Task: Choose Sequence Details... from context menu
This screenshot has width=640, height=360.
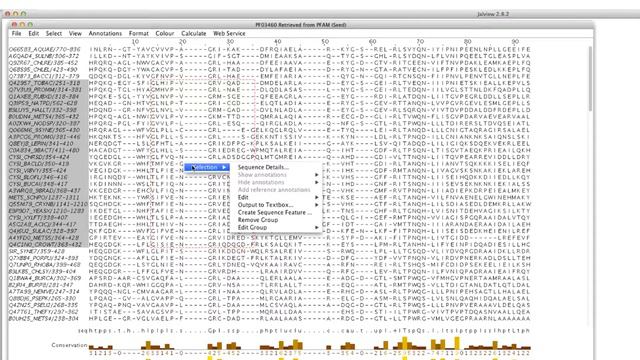Action: click(263, 167)
